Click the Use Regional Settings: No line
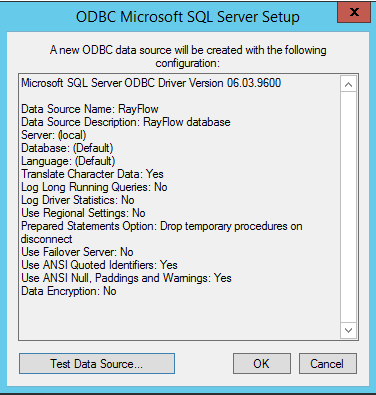376x395 pixels. coord(83,213)
